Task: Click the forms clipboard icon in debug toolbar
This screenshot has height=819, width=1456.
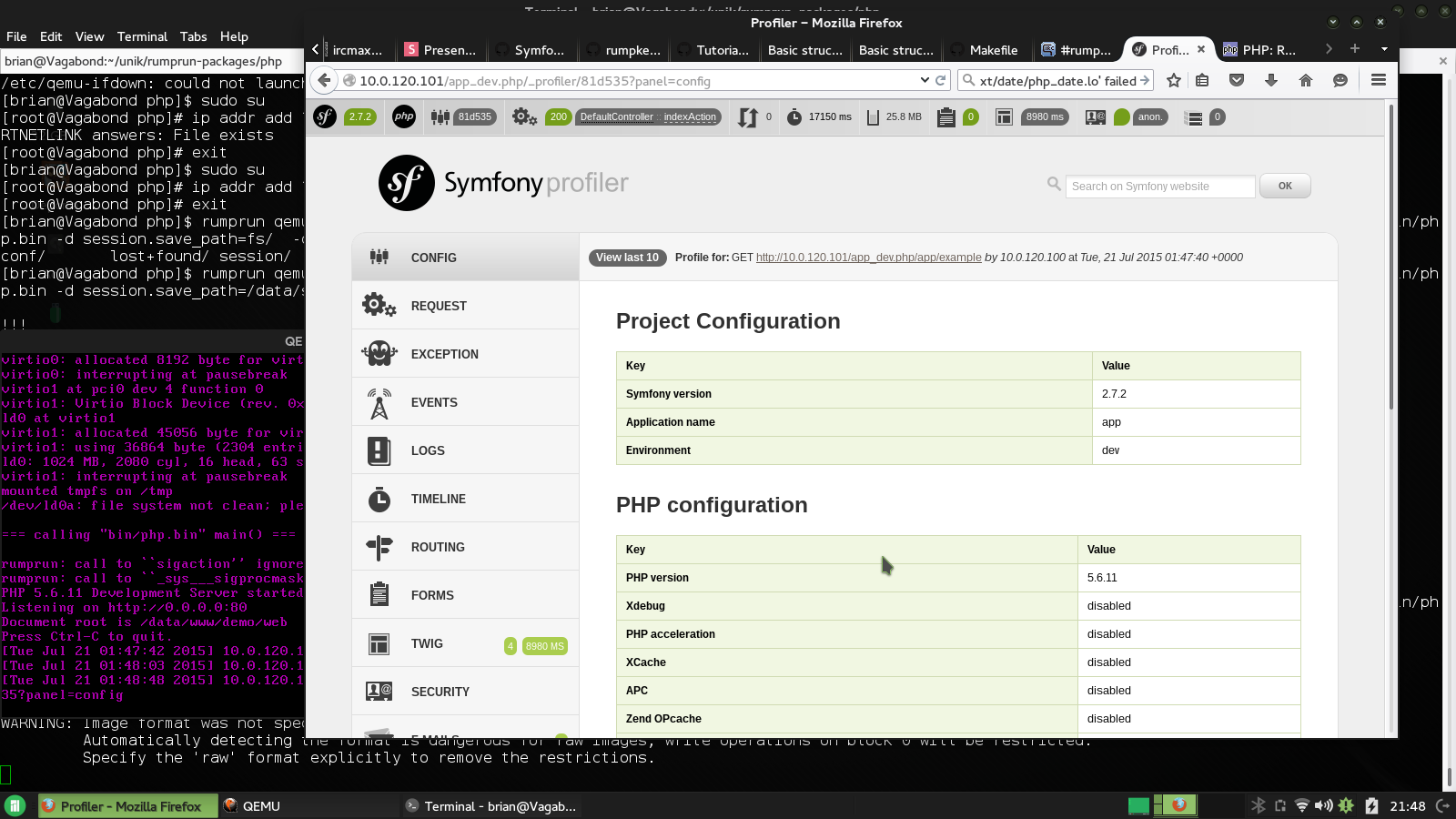Action: pos(946,117)
